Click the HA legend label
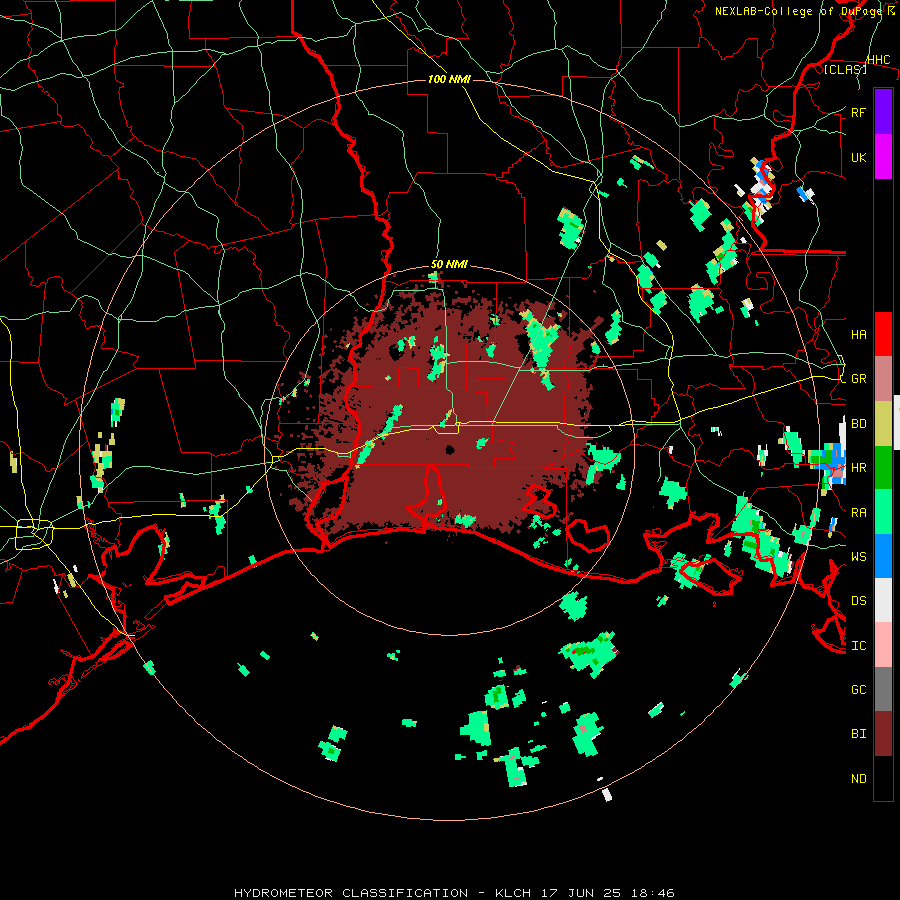900x900 pixels. tap(858, 334)
